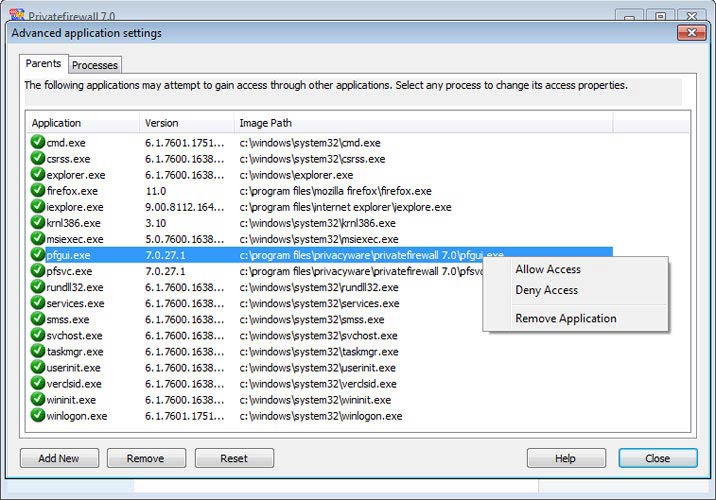Select the iexplore.exe application name

pos(74,207)
